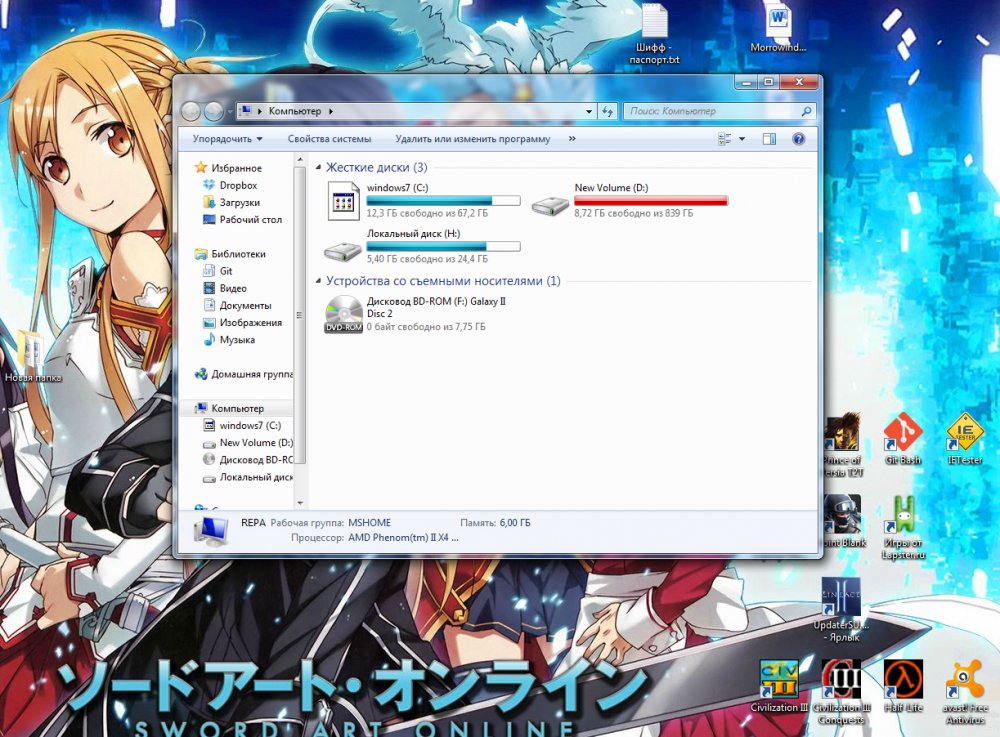
Task: Click the red D: drive capacity bar
Action: pos(651,200)
